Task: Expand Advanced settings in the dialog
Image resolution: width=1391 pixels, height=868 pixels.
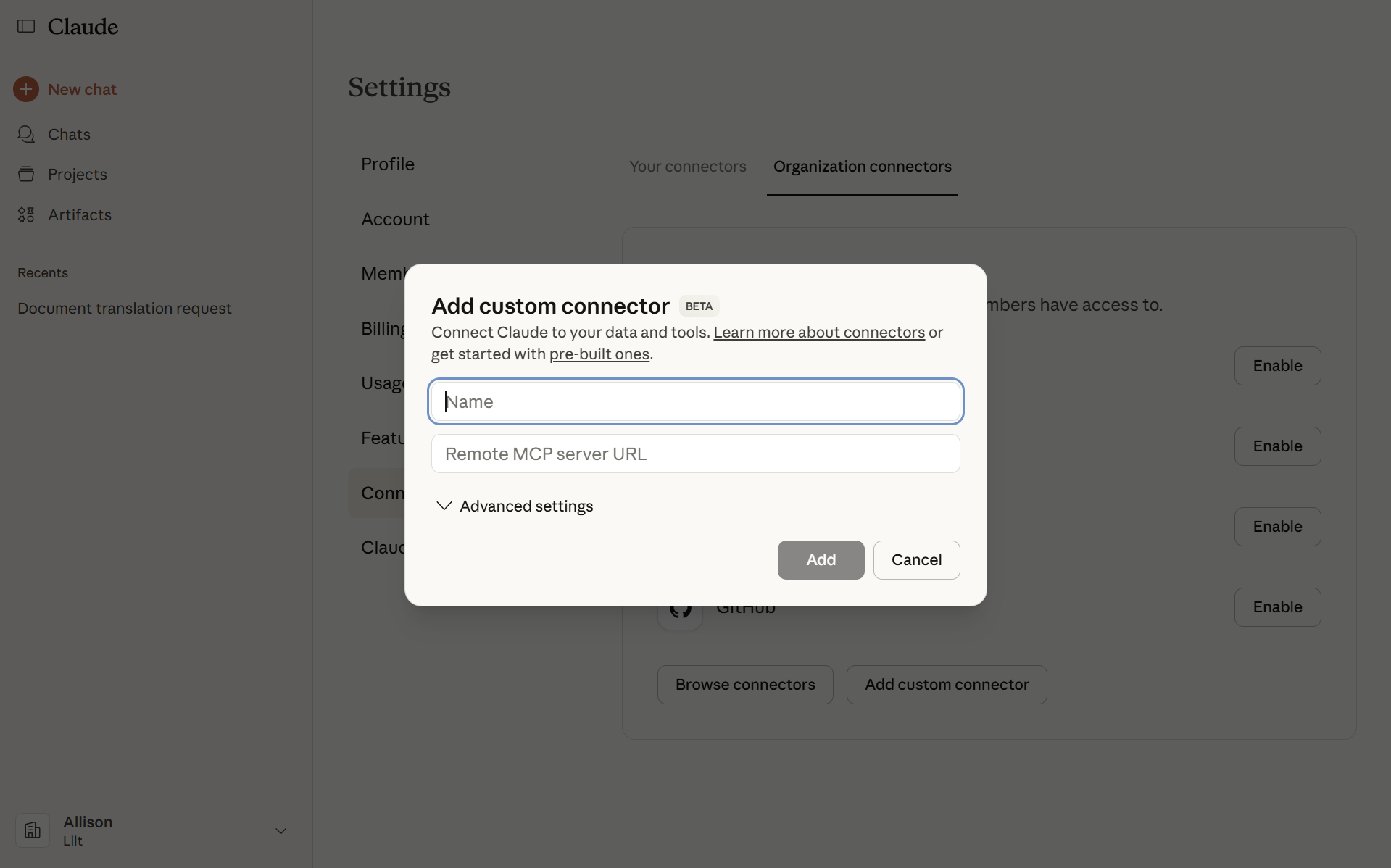Action: [515, 506]
